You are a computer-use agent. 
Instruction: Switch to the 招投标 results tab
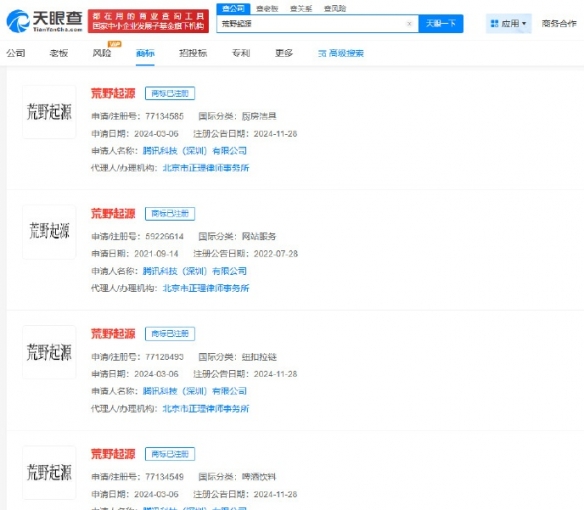tap(193, 53)
